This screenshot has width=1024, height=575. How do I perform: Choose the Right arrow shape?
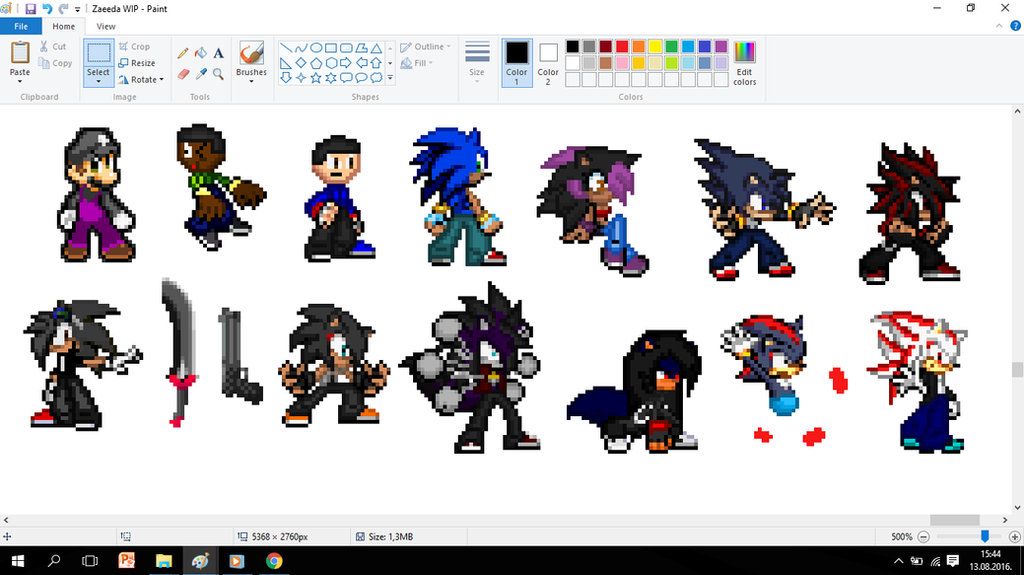[x=346, y=63]
